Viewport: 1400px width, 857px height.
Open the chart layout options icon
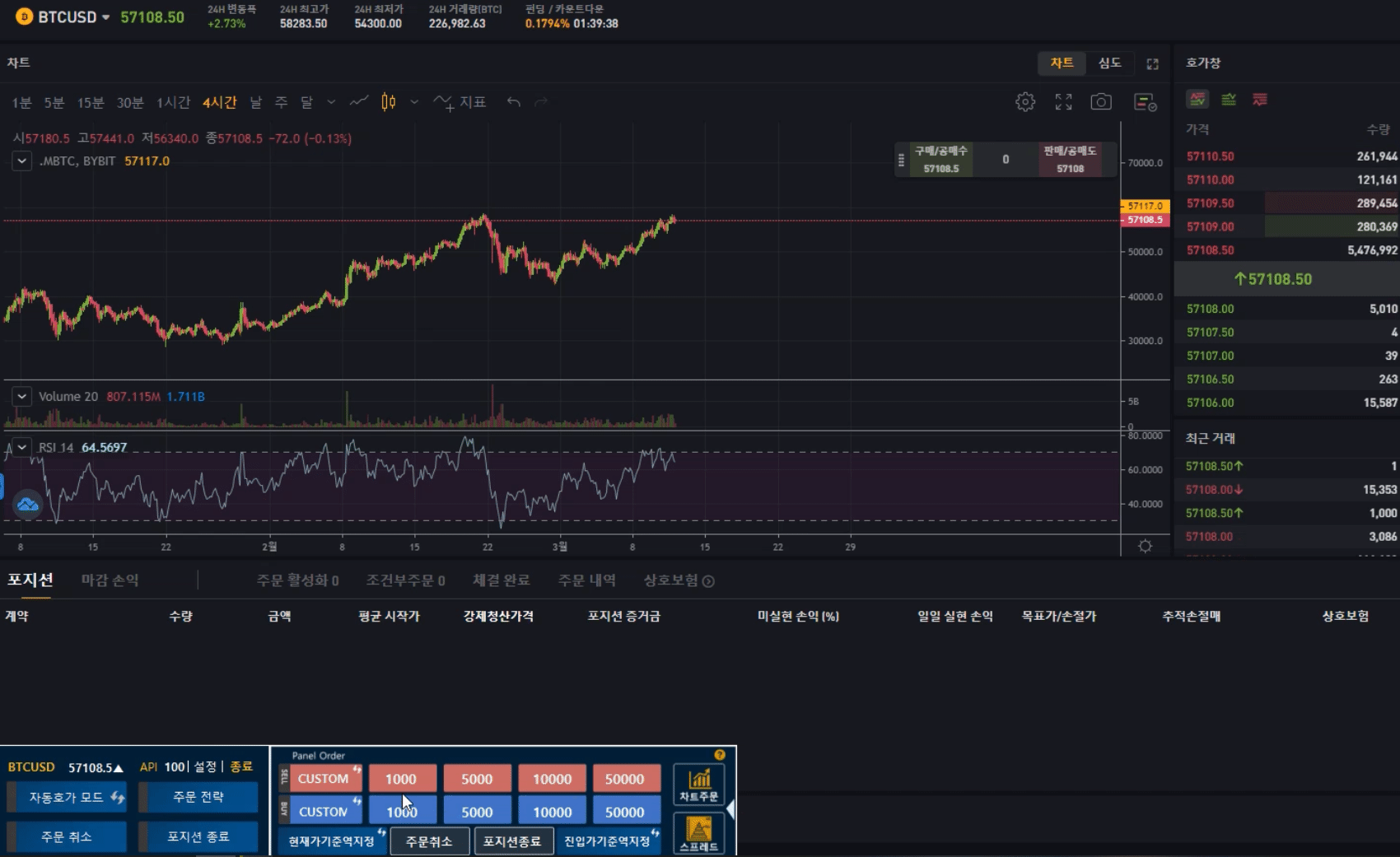pos(1146,102)
